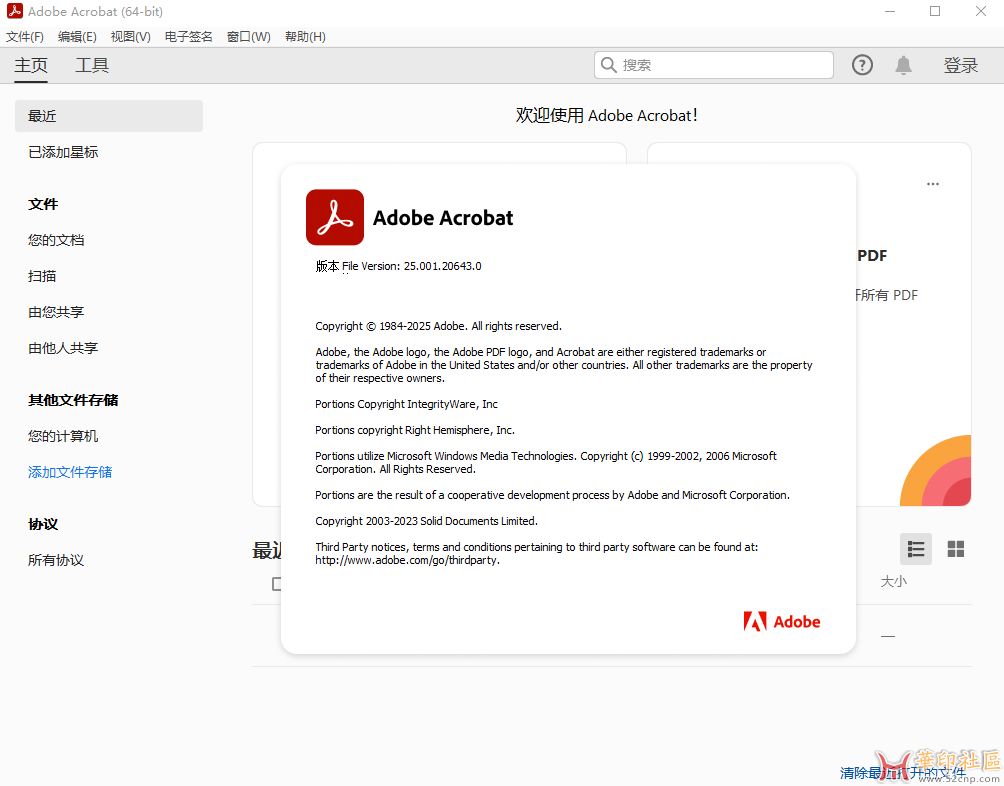Open 由他人共享 files list
Screen dimensions: 1004x786
(63, 348)
